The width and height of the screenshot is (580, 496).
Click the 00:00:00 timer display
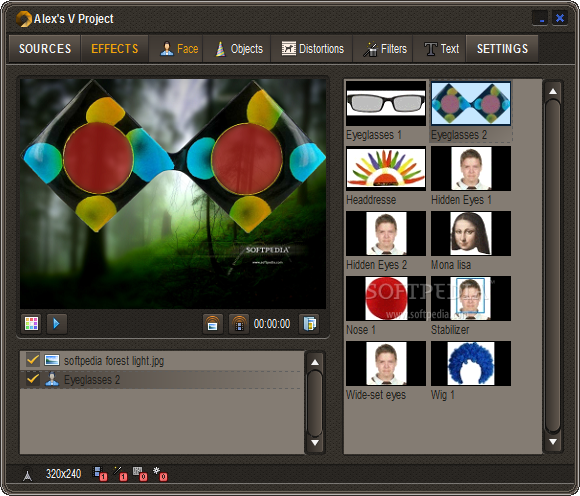coord(272,324)
